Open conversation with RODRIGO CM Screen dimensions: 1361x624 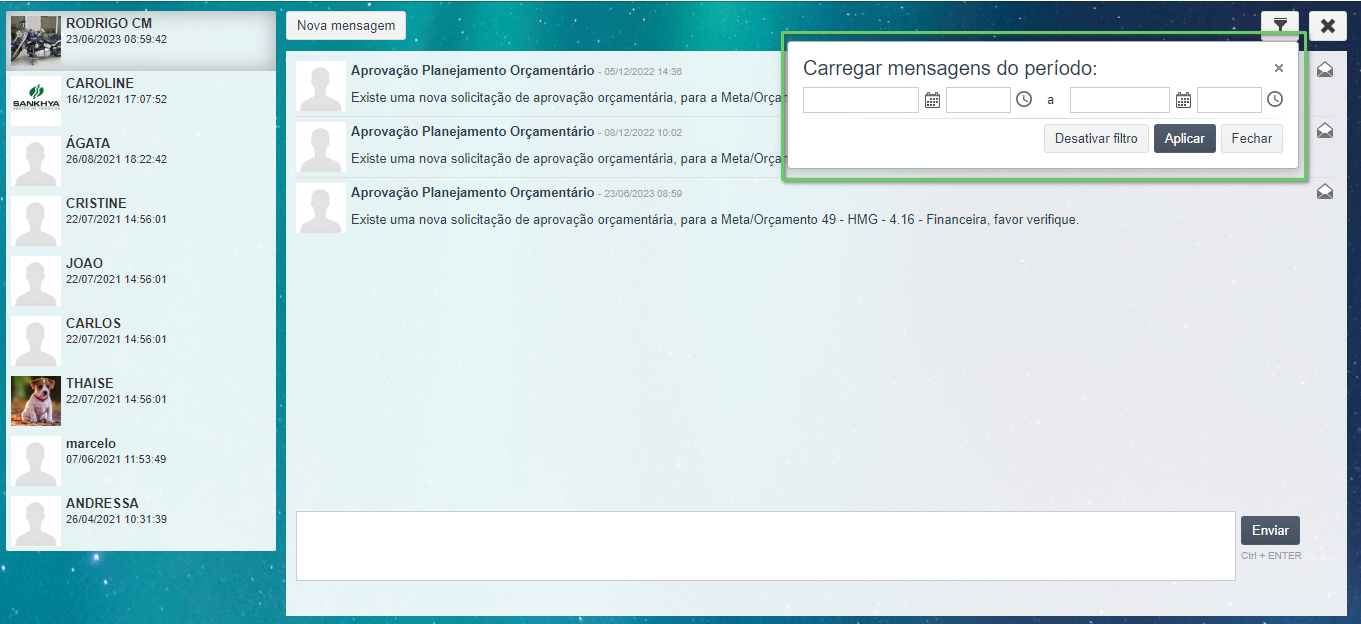click(141, 41)
